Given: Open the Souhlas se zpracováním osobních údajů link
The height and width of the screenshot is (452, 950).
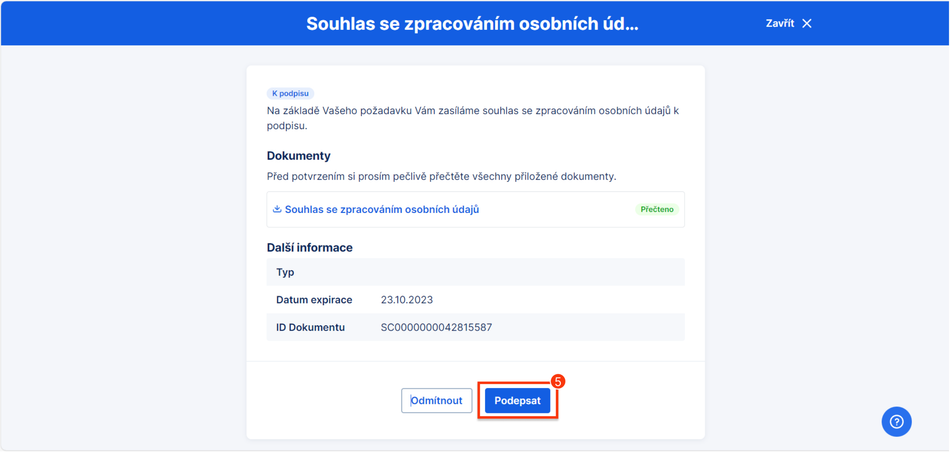Looking at the screenshot, I should [x=382, y=210].
